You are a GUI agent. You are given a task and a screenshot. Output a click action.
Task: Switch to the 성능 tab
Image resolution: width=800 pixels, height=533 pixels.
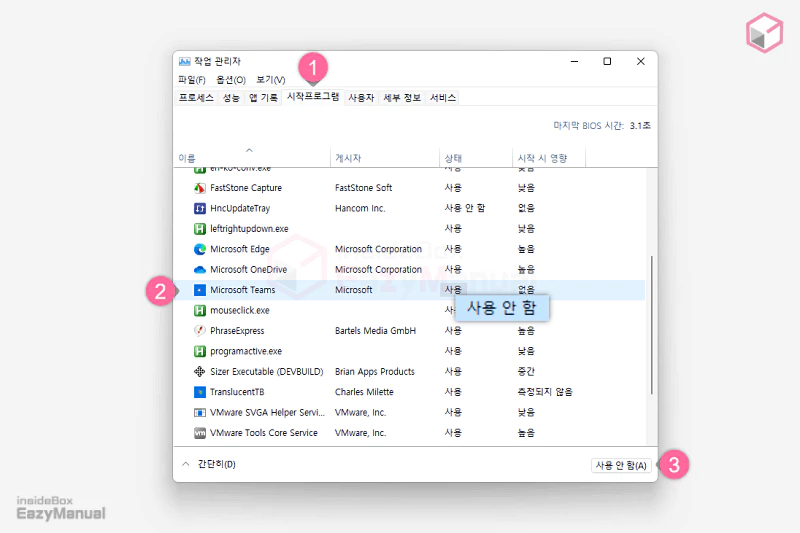pyautogui.click(x=231, y=98)
